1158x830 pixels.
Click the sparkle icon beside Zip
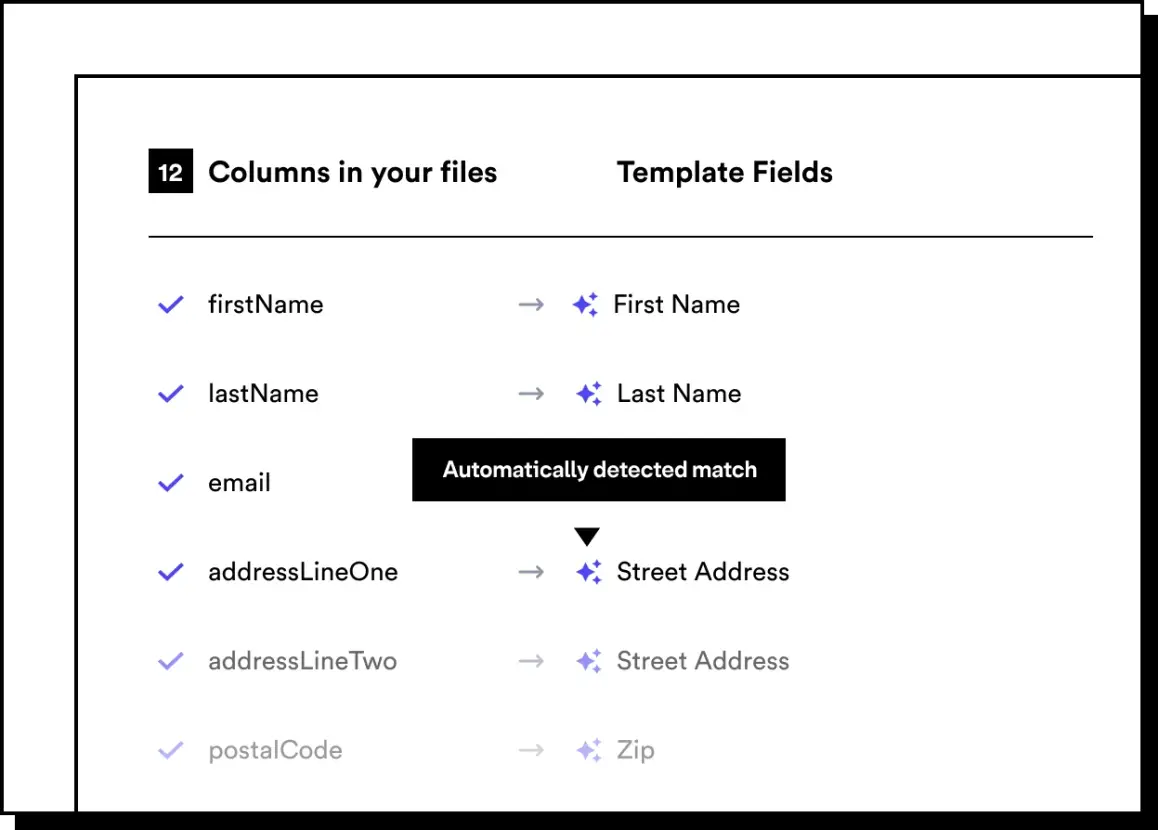point(589,750)
